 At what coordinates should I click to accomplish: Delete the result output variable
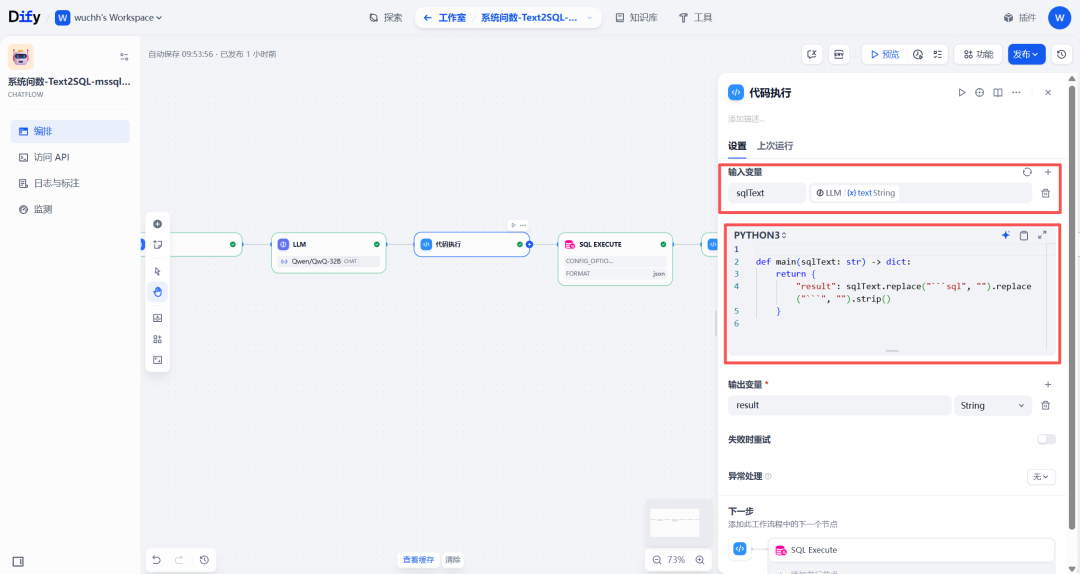(x=1045, y=405)
